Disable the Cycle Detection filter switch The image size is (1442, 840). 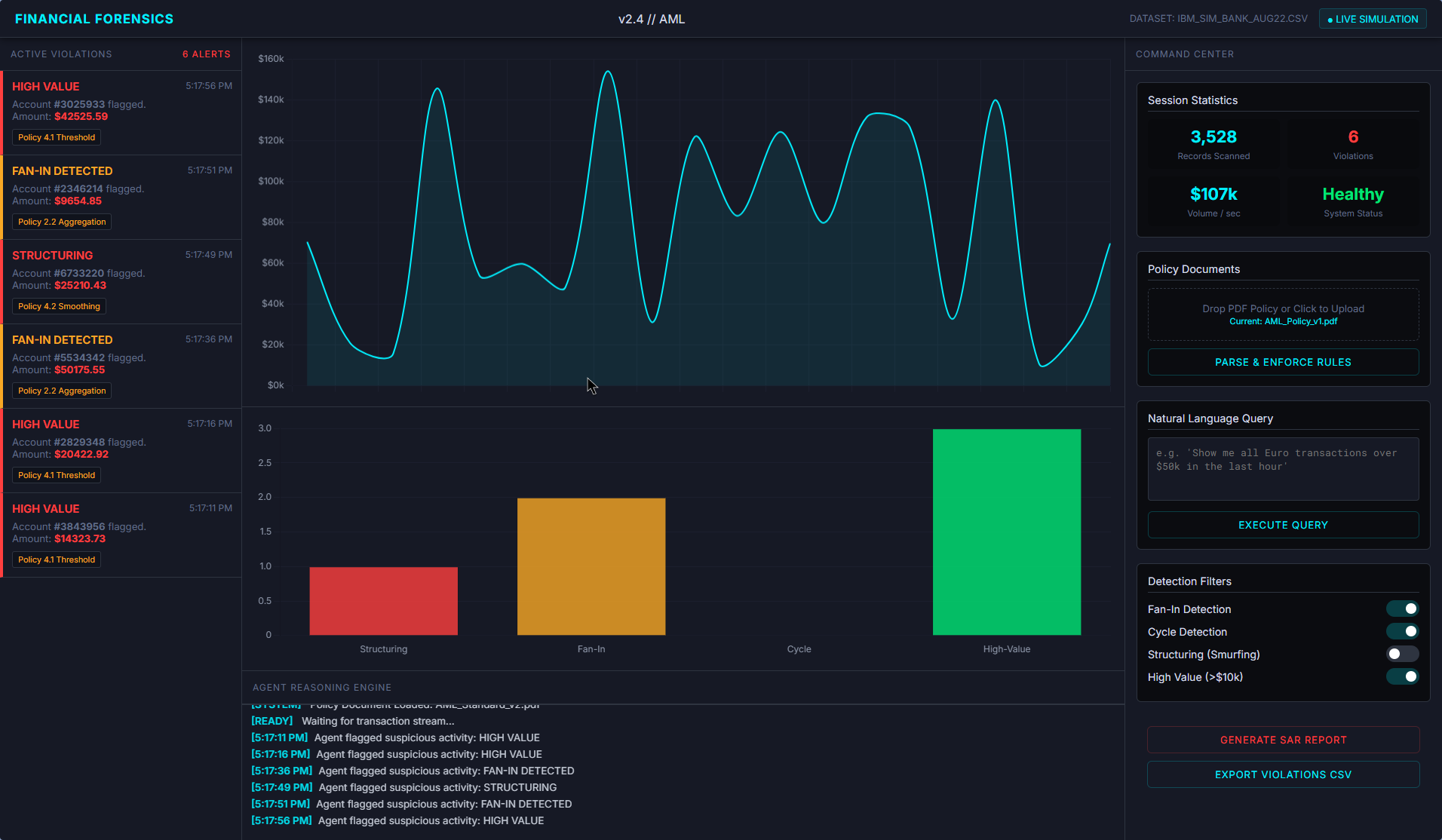[1402, 631]
